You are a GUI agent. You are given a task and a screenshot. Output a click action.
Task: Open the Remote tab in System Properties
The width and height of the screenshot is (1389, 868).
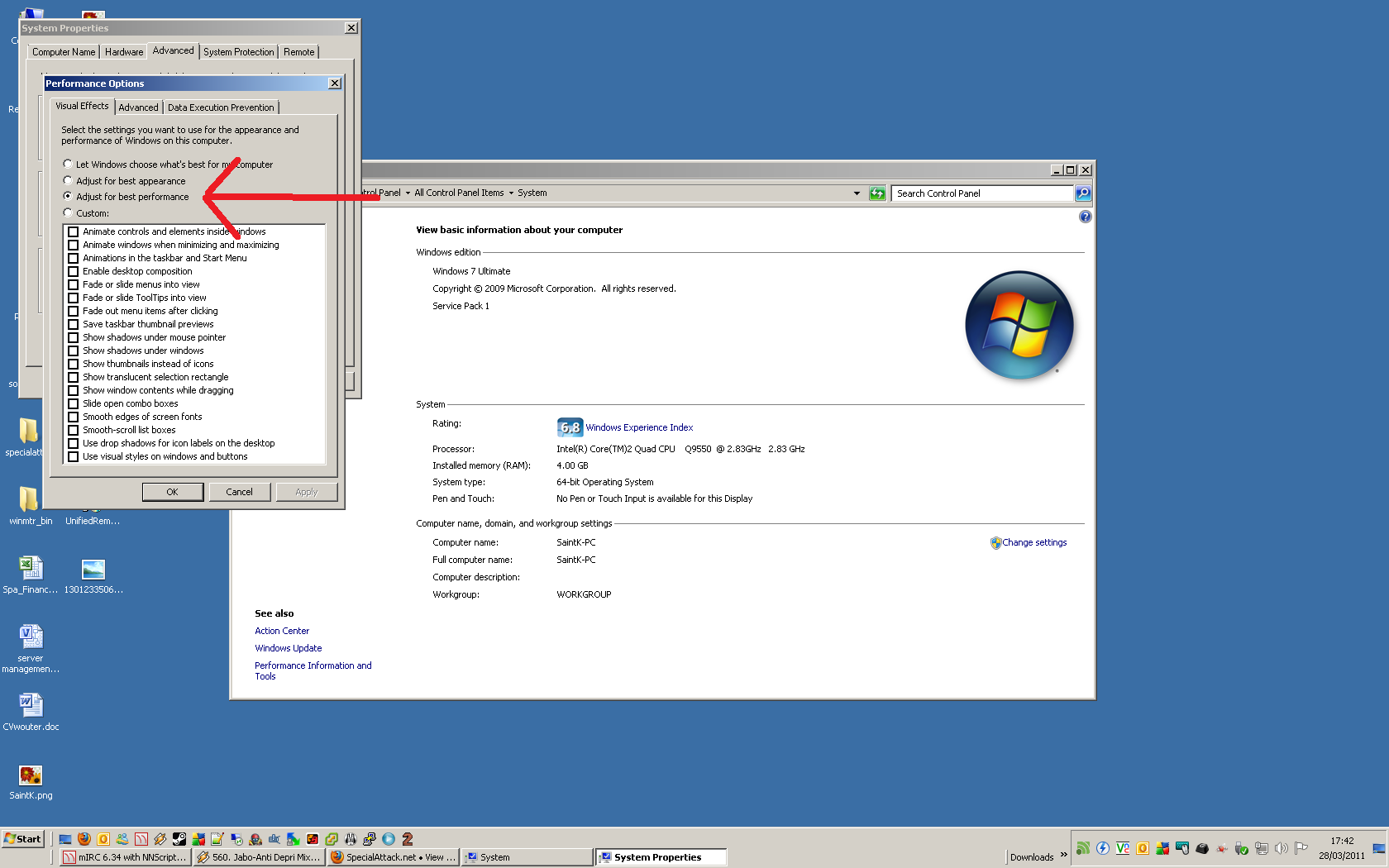(x=298, y=52)
